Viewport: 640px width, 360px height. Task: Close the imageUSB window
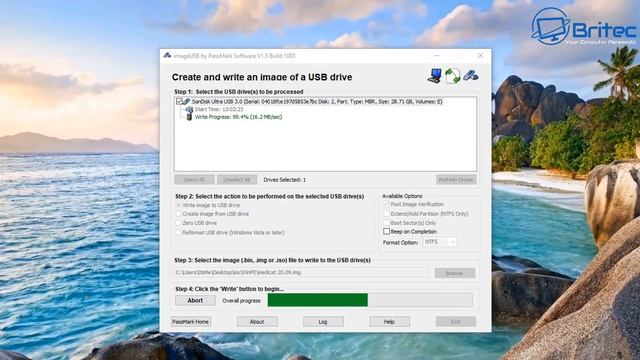[480, 56]
